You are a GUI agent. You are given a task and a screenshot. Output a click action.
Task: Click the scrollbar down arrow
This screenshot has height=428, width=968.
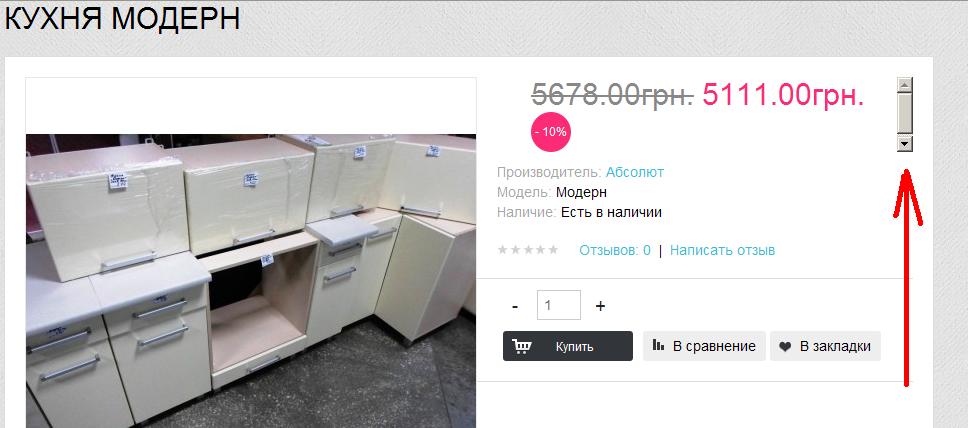pyautogui.click(x=905, y=144)
